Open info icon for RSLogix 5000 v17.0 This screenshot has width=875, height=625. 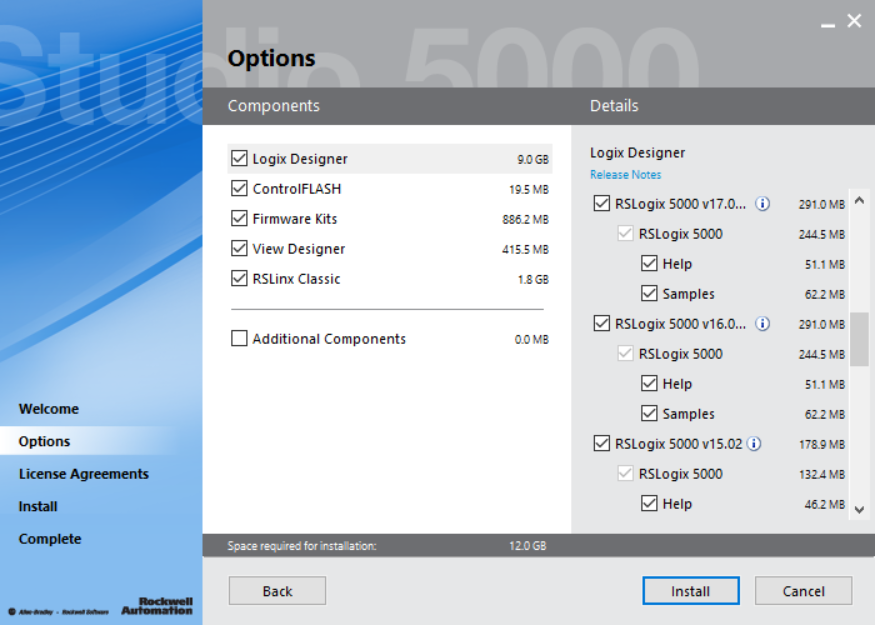click(x=762, y=204)
